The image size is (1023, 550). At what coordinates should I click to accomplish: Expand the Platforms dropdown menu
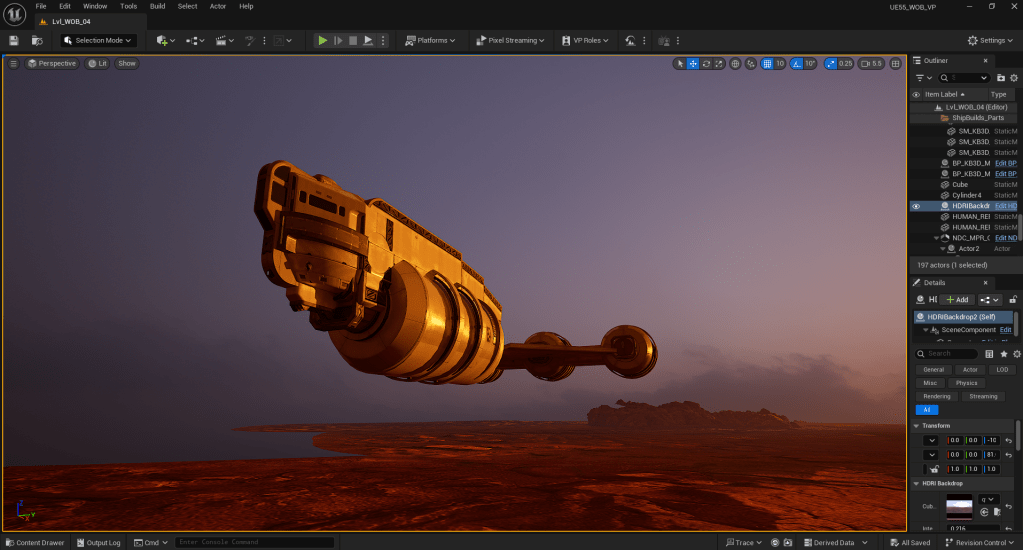(x=430, y=40)
